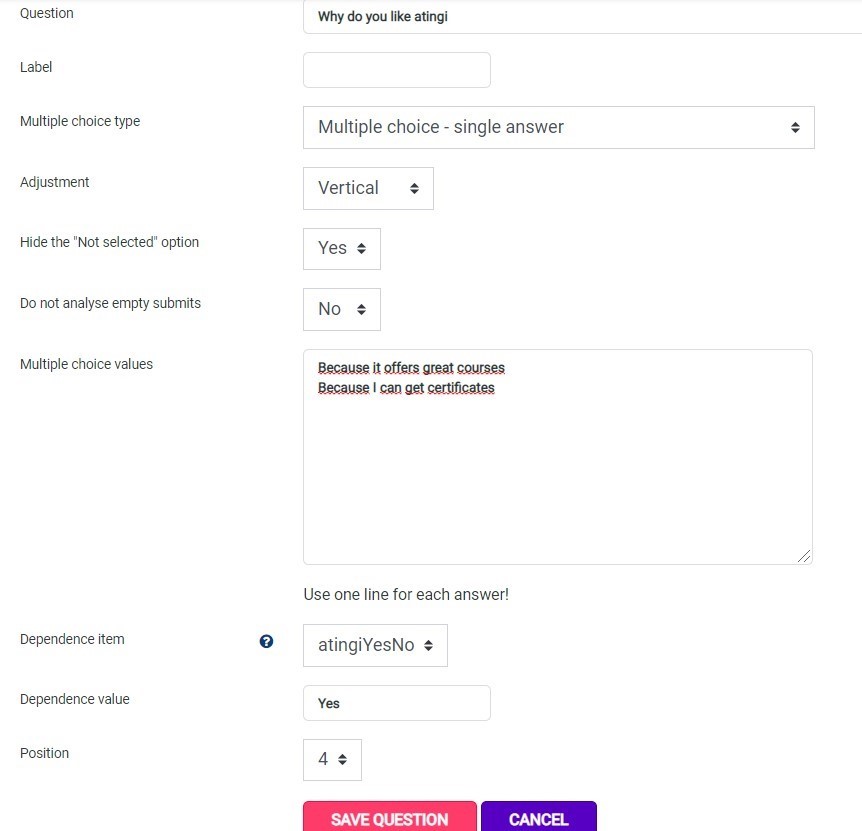Image resolution: width=862 pixels, height=831 pixels.
Task: Click the Cancel button
Action: pos(539,818)
